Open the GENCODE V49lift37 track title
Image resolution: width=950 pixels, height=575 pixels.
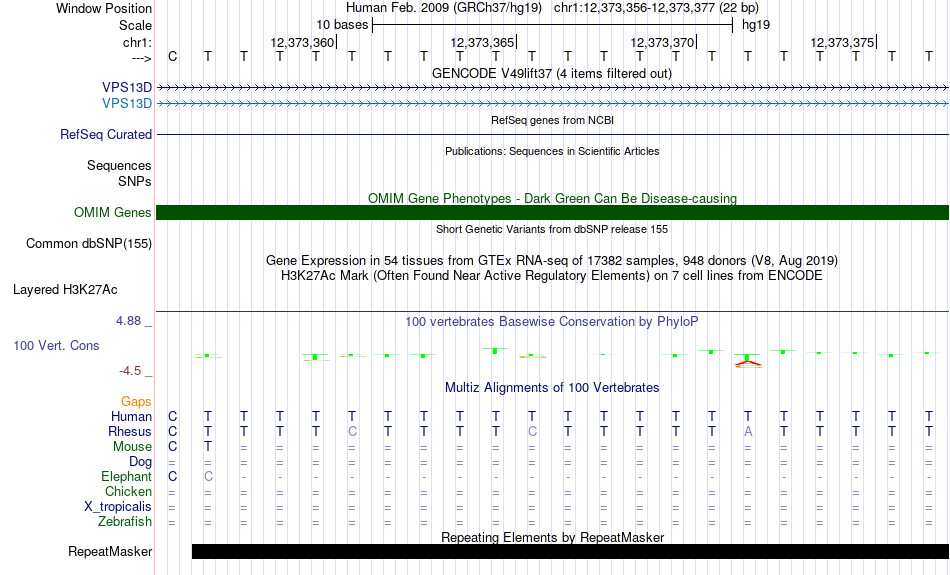[552, 74]
